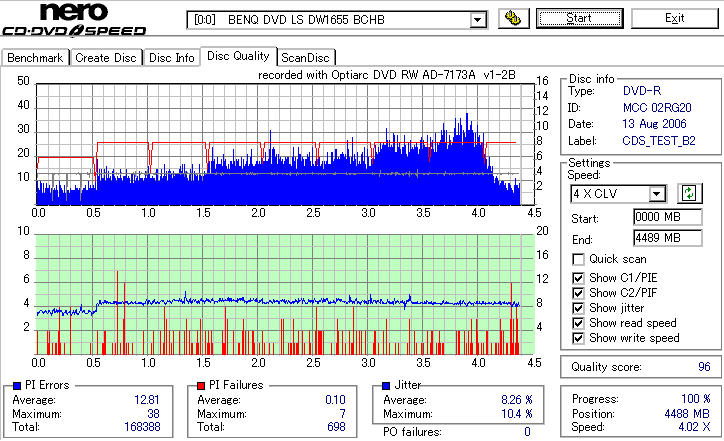Viewport: 724px width, 441px height.
Task: Toggle the Show C2/PIF checkbox
Action: pos(578,293)
